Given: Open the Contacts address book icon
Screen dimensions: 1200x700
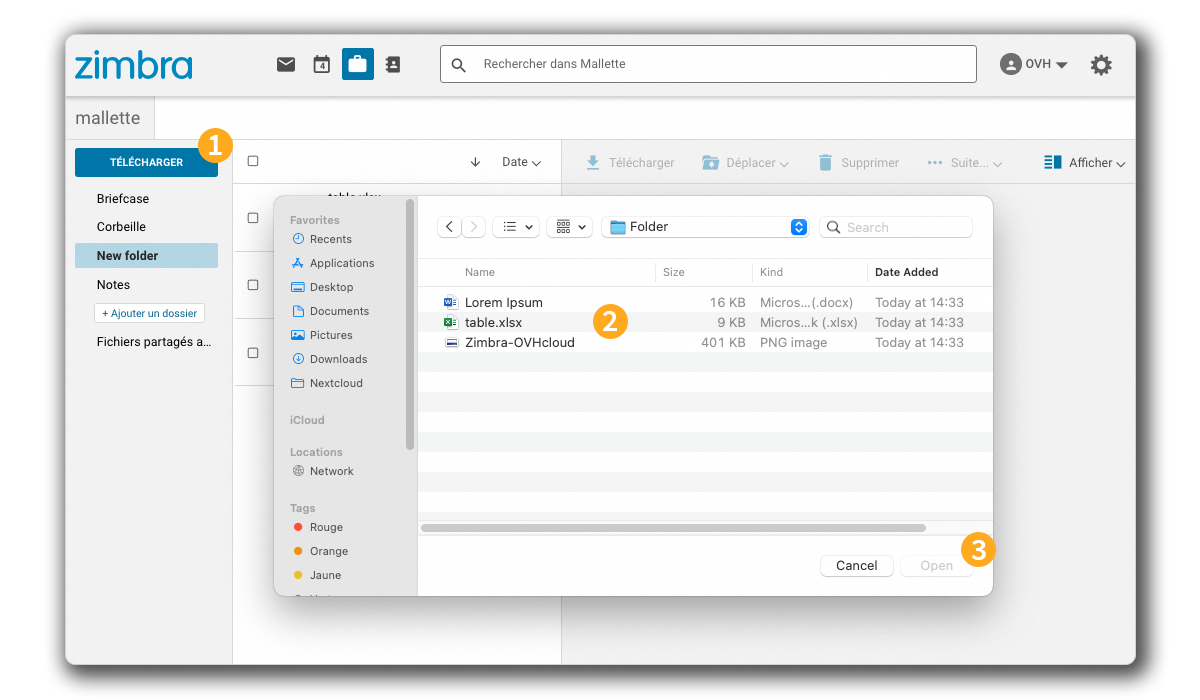Looking at the screenshot, I should (392, 63).
